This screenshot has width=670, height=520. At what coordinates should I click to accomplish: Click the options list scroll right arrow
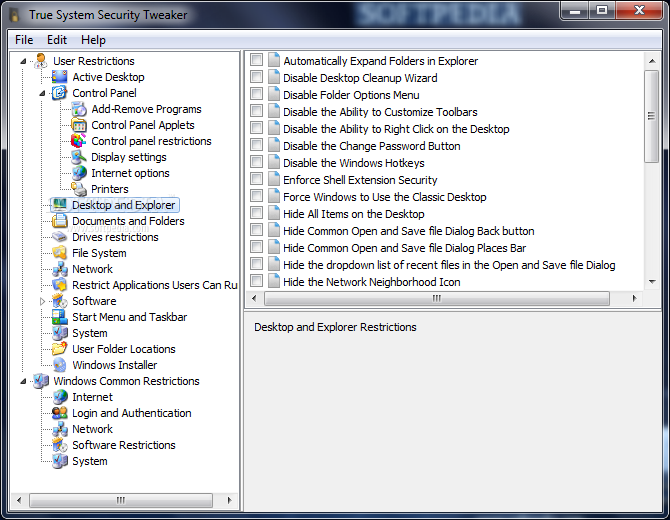(x=635, y=298)
